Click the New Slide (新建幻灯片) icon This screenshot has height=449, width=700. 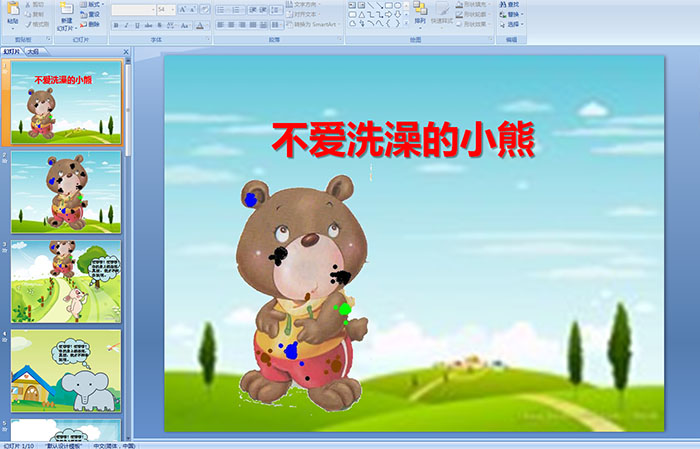pos(67,8)
